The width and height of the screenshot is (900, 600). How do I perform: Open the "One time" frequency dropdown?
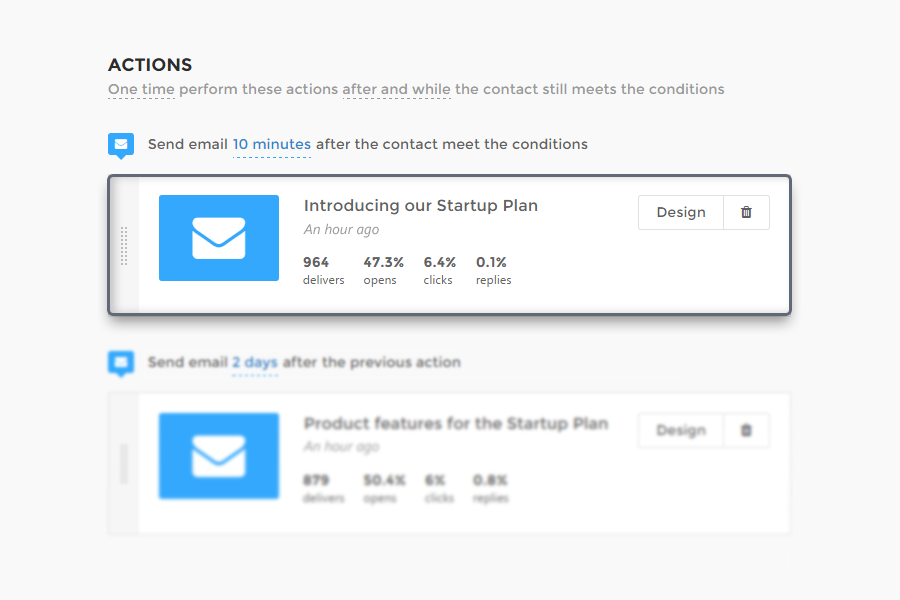[x=141, y=89]
